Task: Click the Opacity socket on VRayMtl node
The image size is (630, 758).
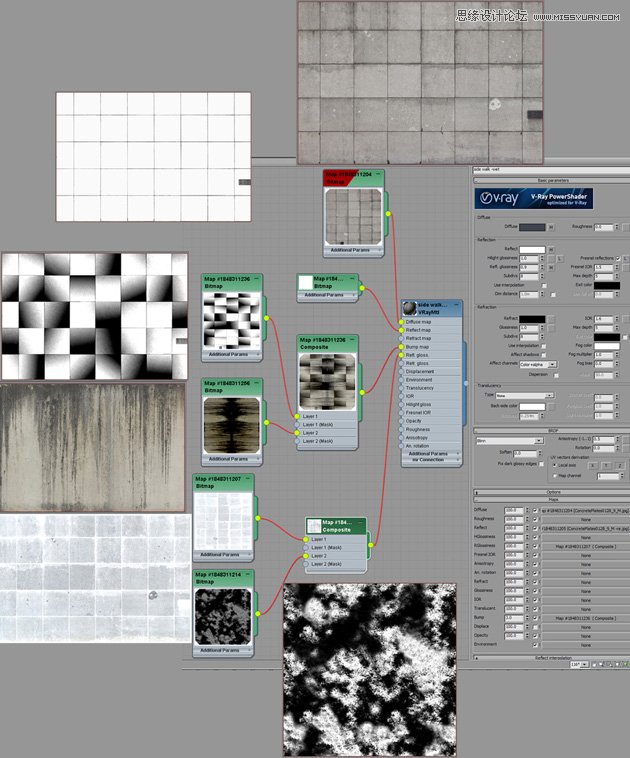Action: click(401, 421)
